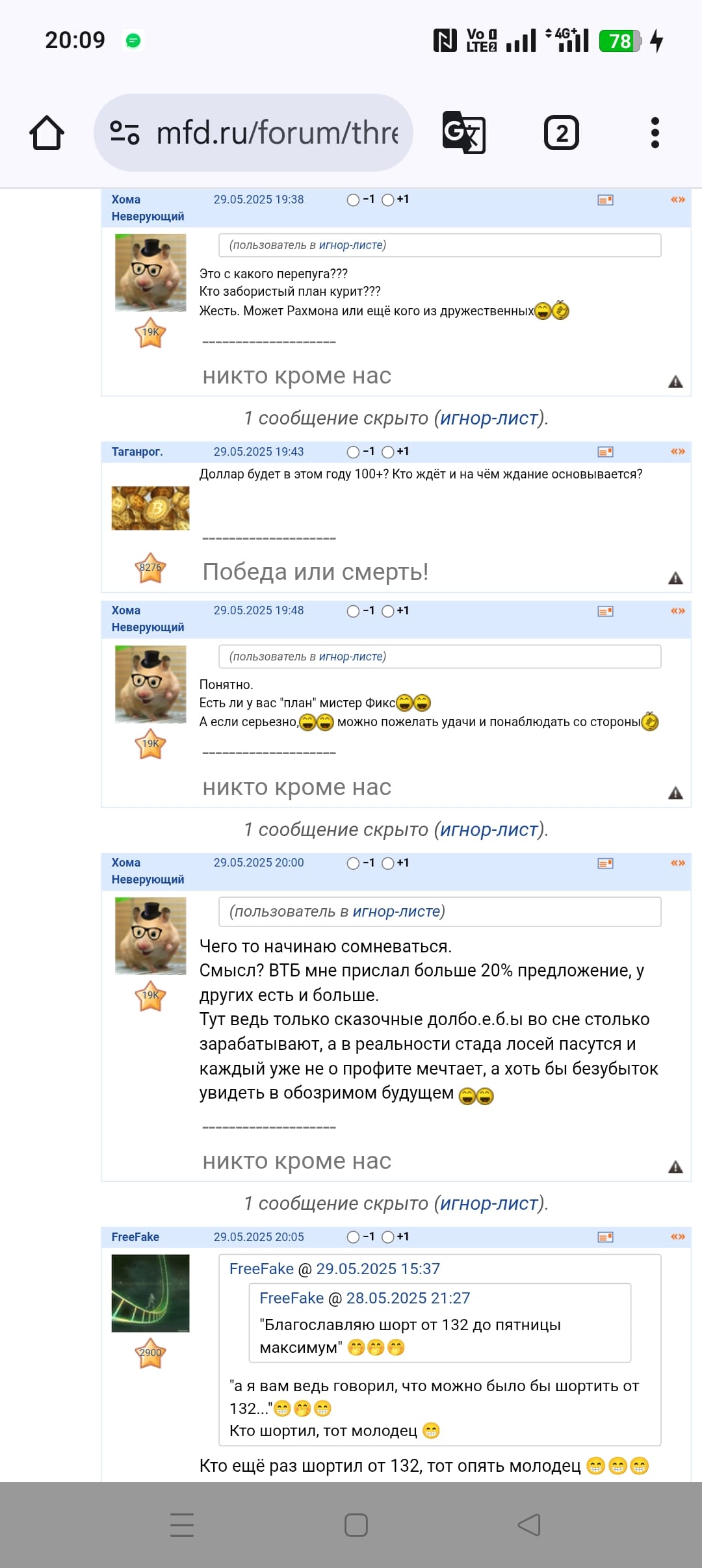Report the 19:38 post via warning triangle
Viewport: 702px width, 1568px height.
[675, 382]
